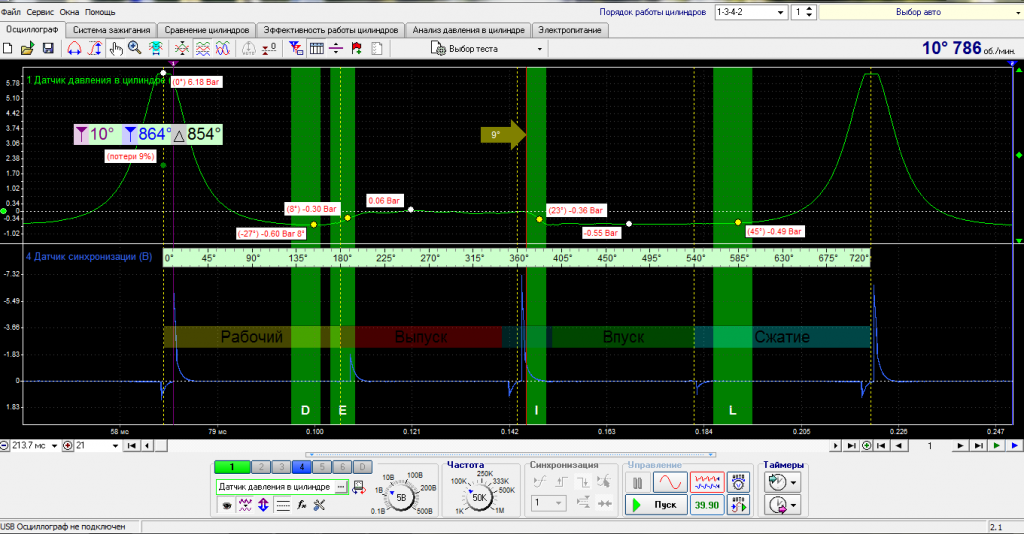
Task: Open the Помощь menu
Action: tap(100, 12)
